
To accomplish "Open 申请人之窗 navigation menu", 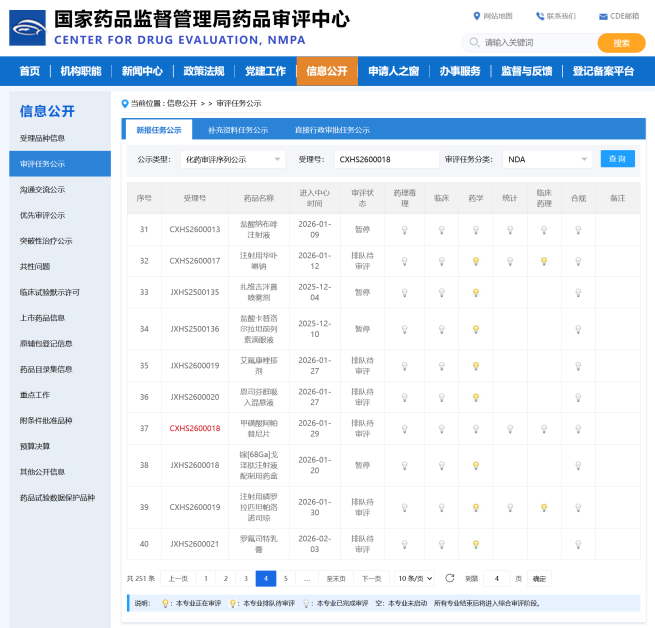I will click(394, 71).
